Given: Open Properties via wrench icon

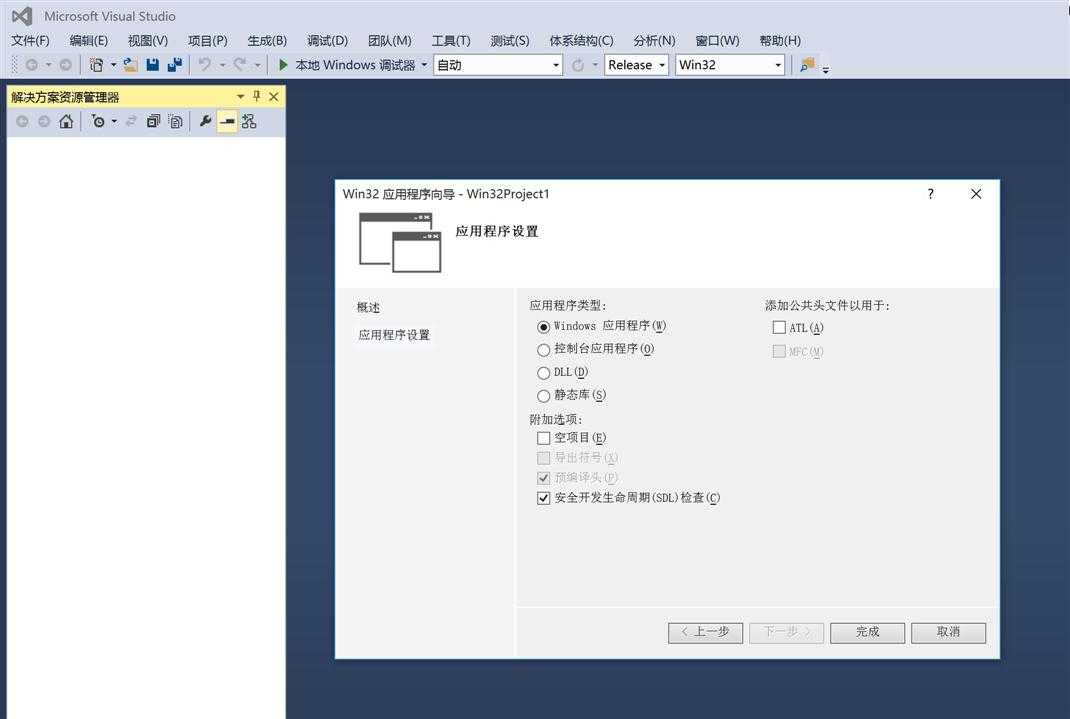Looking at the screenshot, I should (x=205, y=121).
